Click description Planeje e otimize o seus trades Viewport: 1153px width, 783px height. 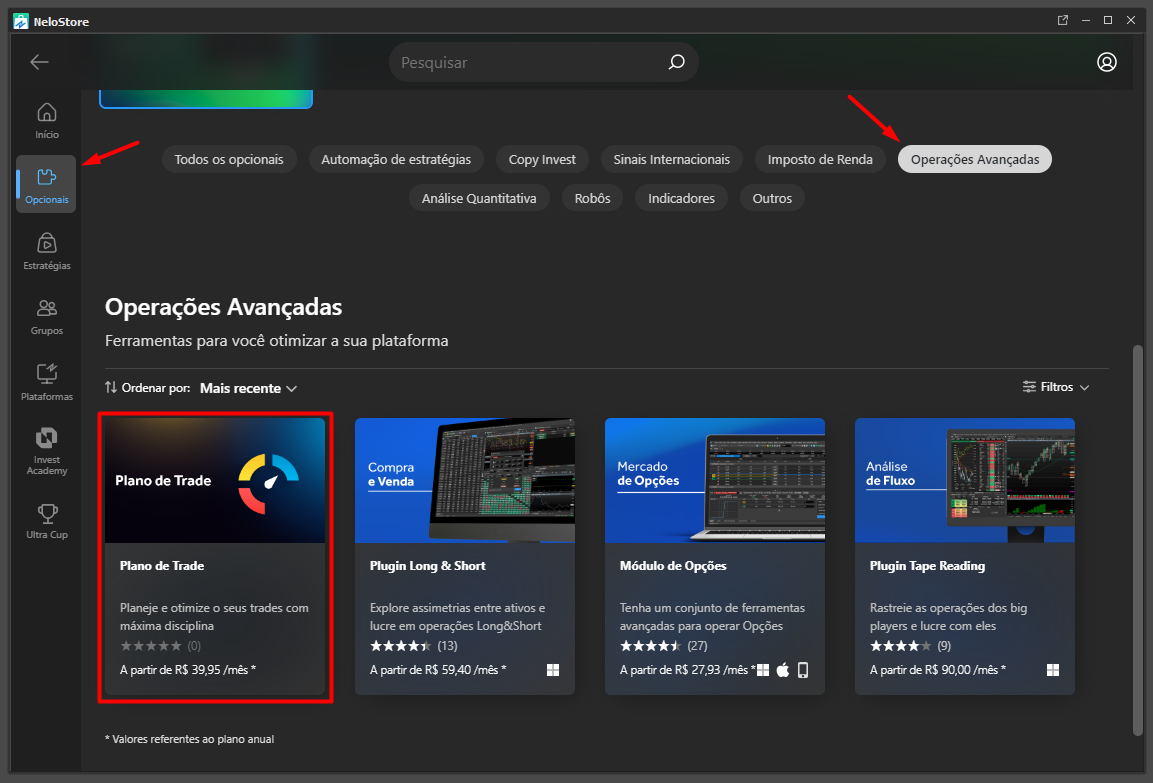coord(214,617)
